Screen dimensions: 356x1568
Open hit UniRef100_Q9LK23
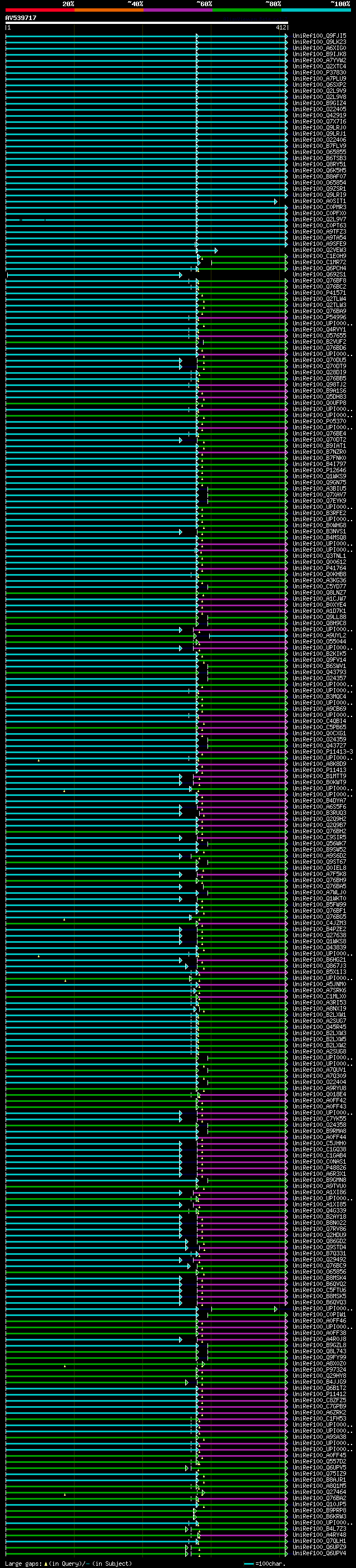point(319,42)
